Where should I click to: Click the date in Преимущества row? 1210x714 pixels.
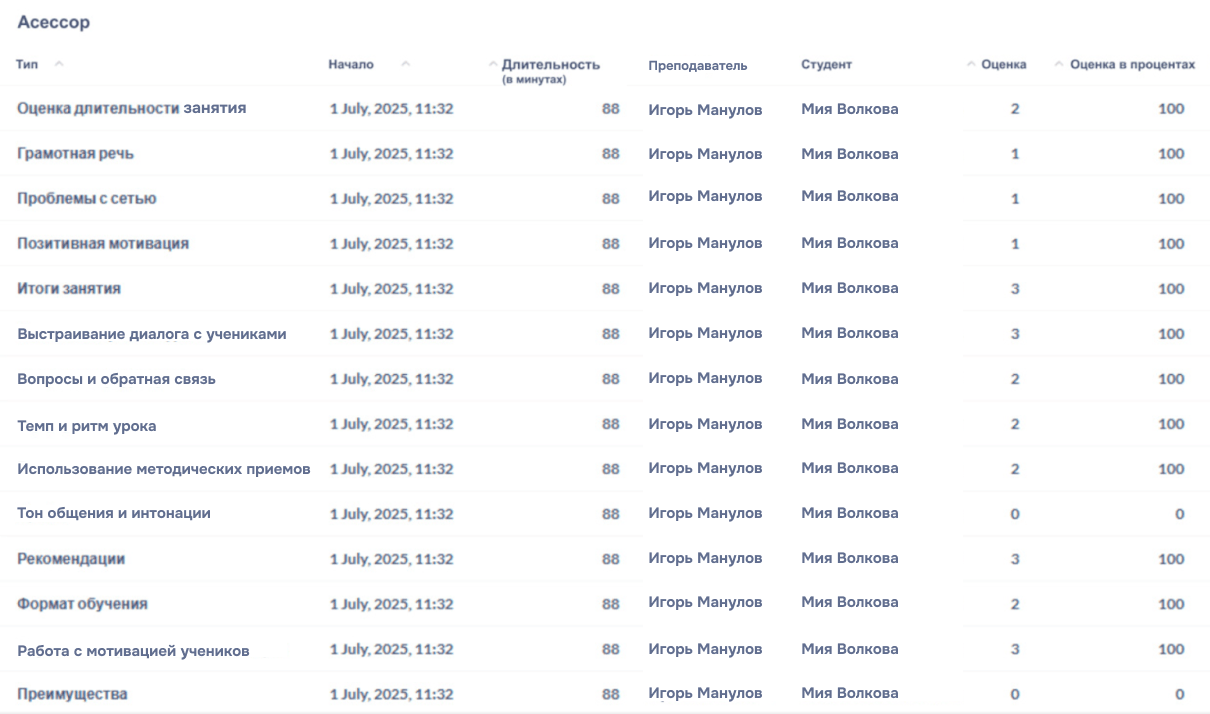pyautogui.click(x=391, y=694)
